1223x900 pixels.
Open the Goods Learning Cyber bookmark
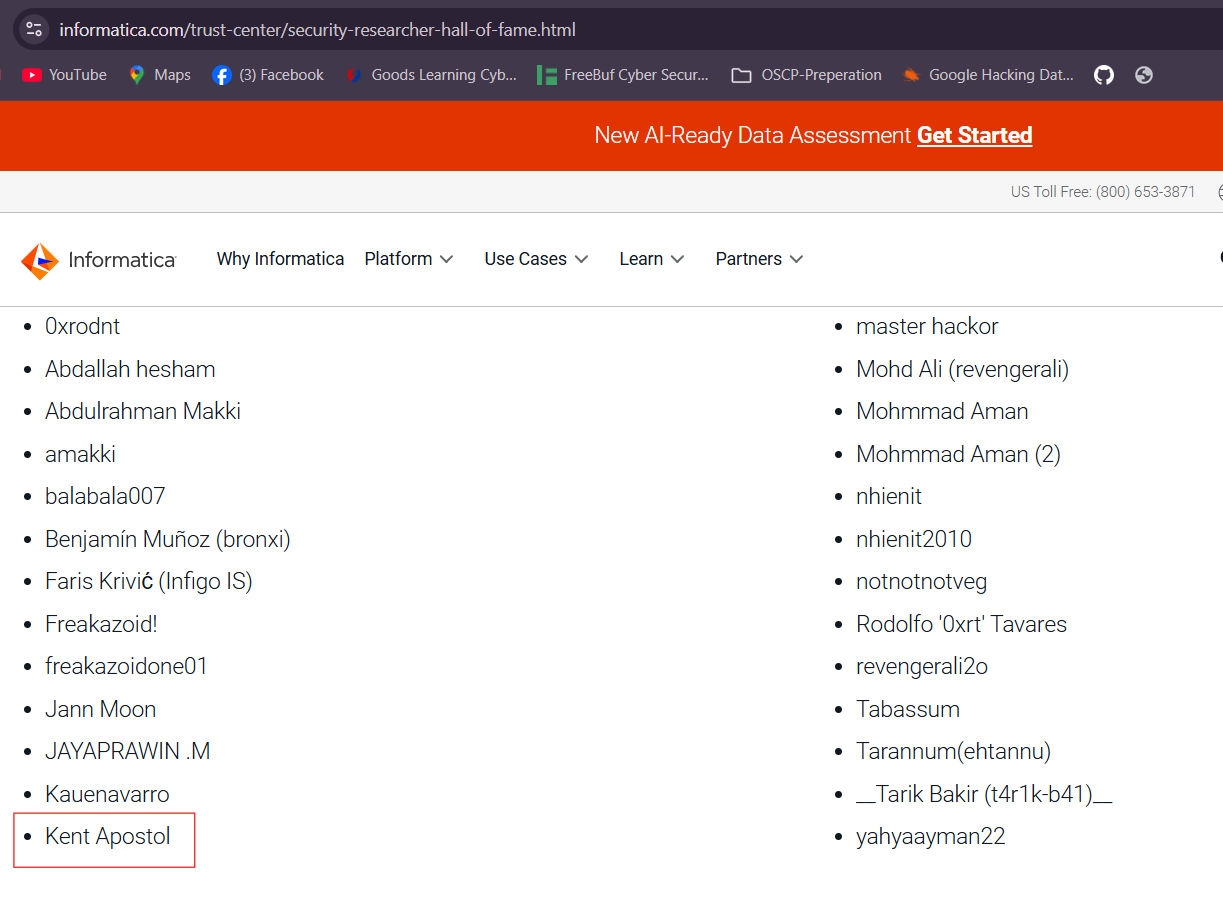tap(432, 75)
